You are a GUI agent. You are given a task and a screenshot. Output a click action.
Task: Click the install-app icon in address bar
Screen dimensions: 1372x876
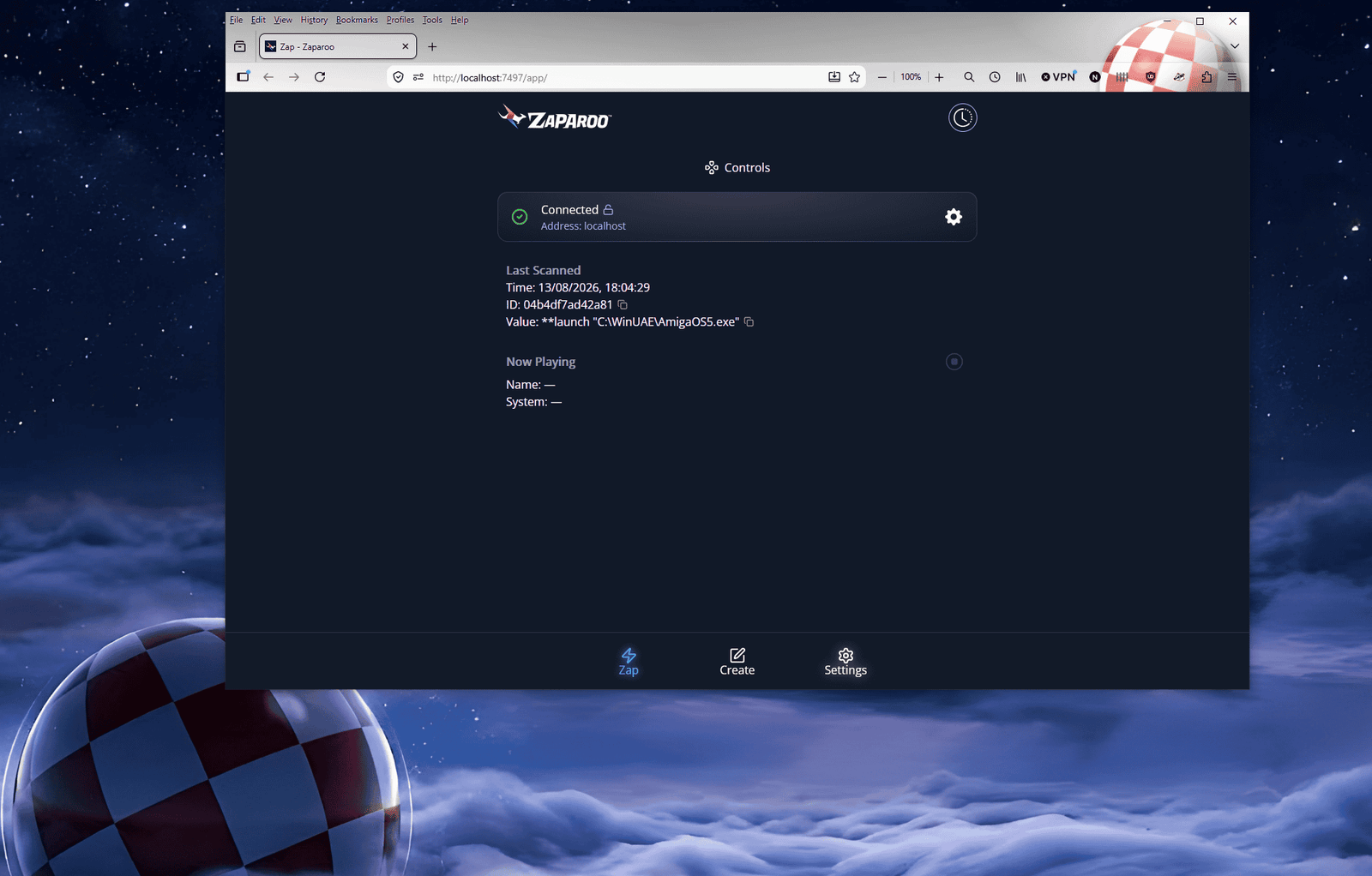click(x=834, y=77)
